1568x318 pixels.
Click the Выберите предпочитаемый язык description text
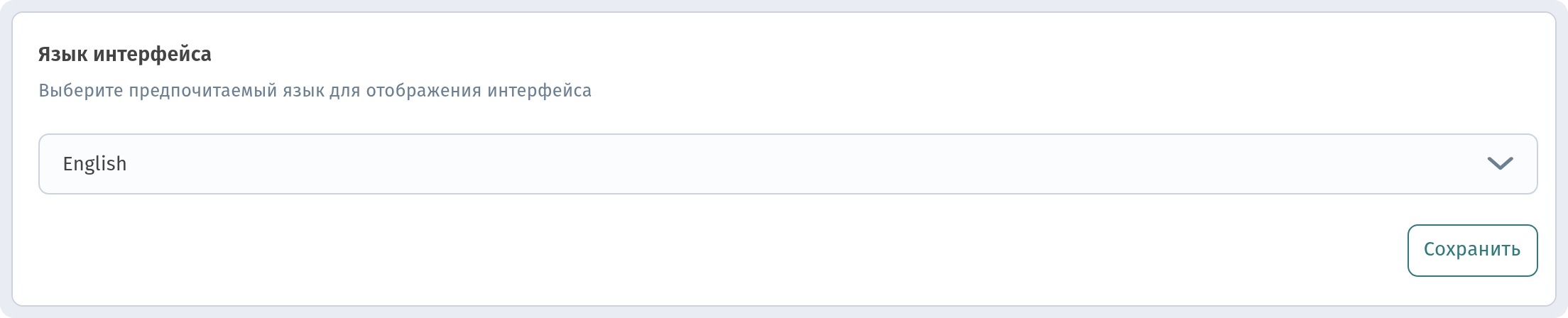(x=315, y=91)
